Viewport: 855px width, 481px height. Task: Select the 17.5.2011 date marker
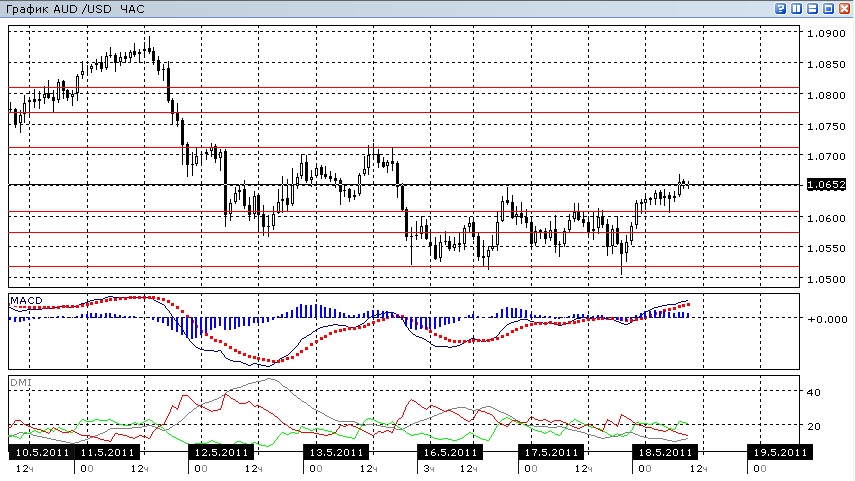[x=551, y=452]
